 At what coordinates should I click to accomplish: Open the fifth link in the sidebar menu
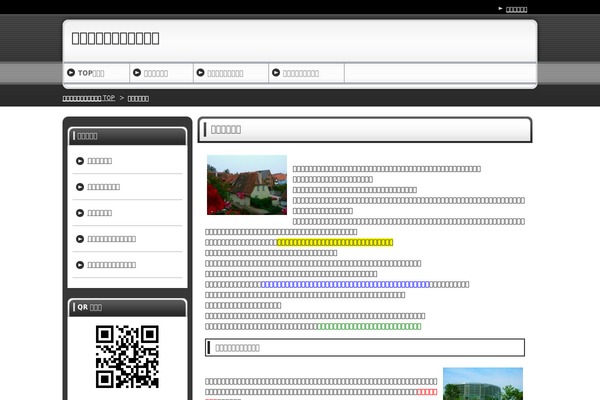point(111,265)
